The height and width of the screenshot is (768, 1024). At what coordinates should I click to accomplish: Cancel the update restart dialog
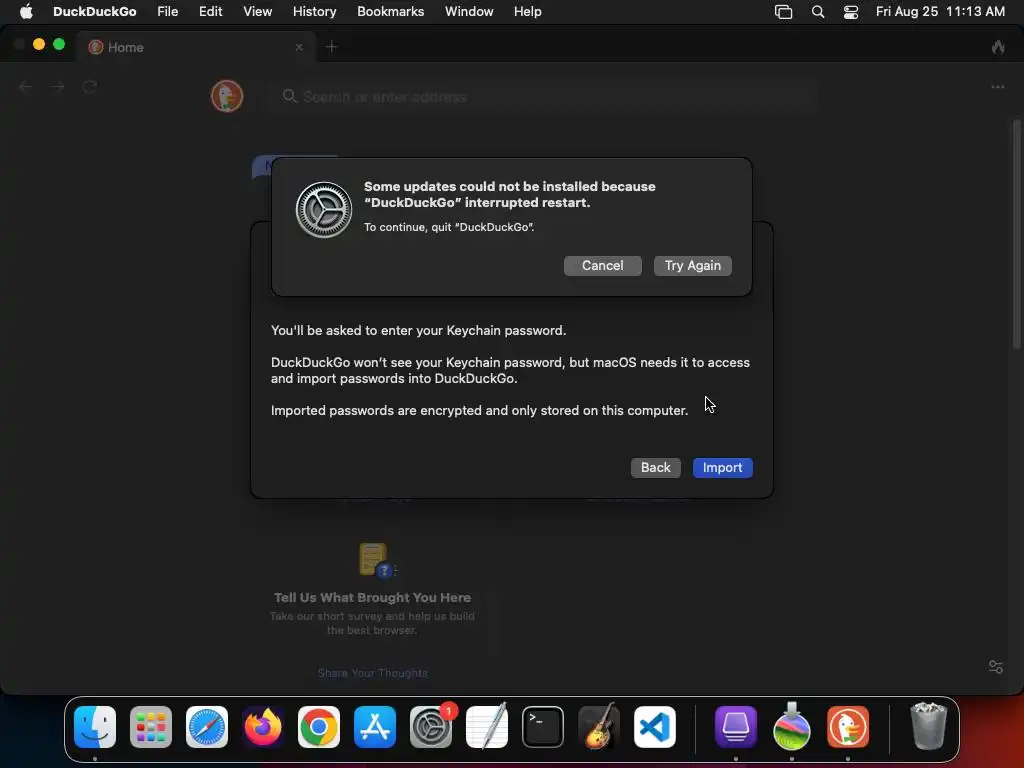(x=602, y=266)
